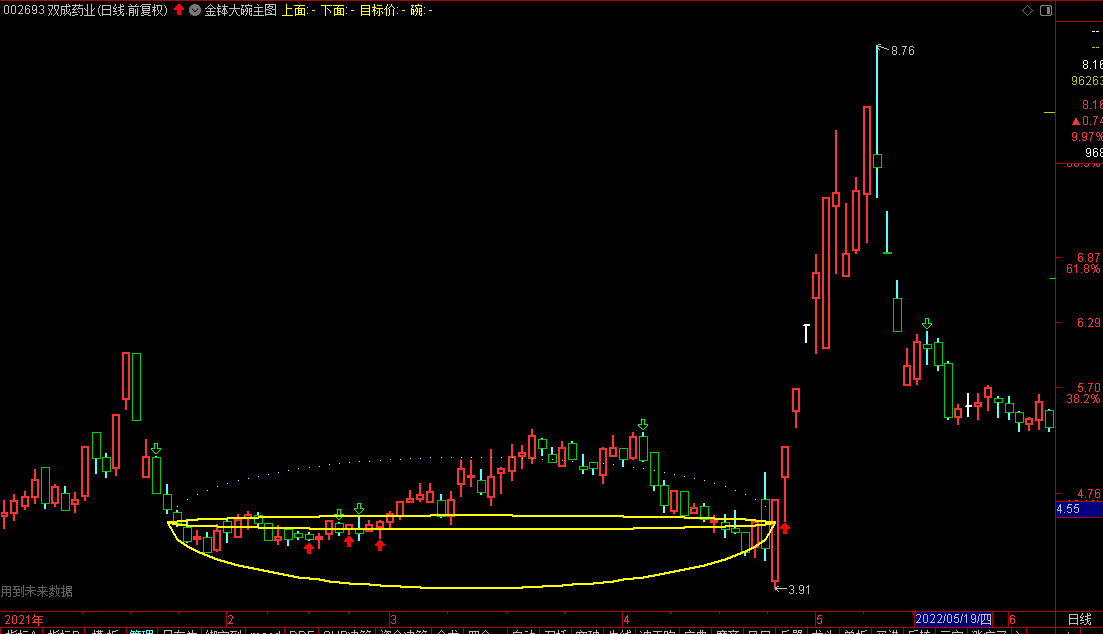Click the 金钵大碗主图 indicator name
Screen dimensions: 1103x634
(x=241, y=10)
